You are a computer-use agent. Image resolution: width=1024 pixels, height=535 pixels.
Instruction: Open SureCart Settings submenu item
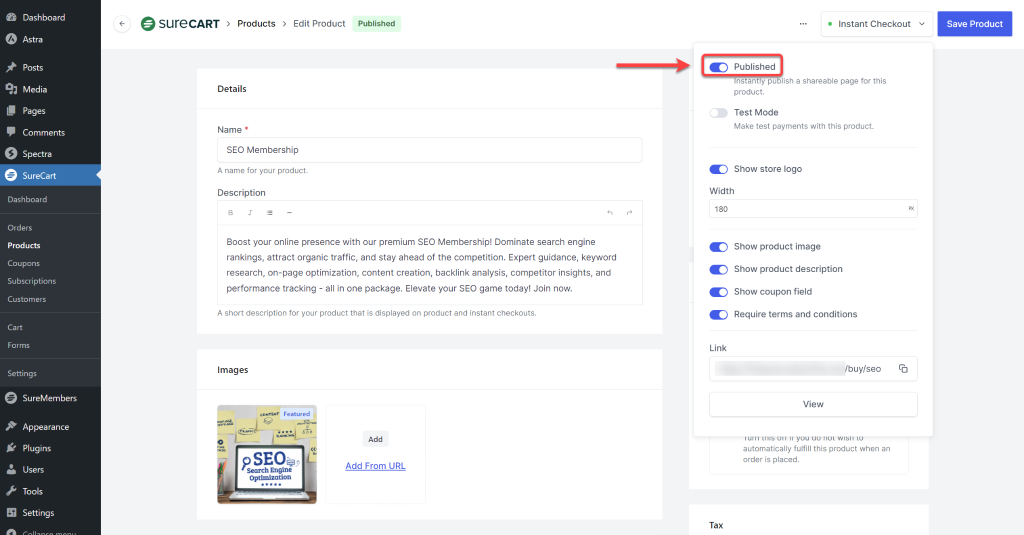(x=22, y=374)
